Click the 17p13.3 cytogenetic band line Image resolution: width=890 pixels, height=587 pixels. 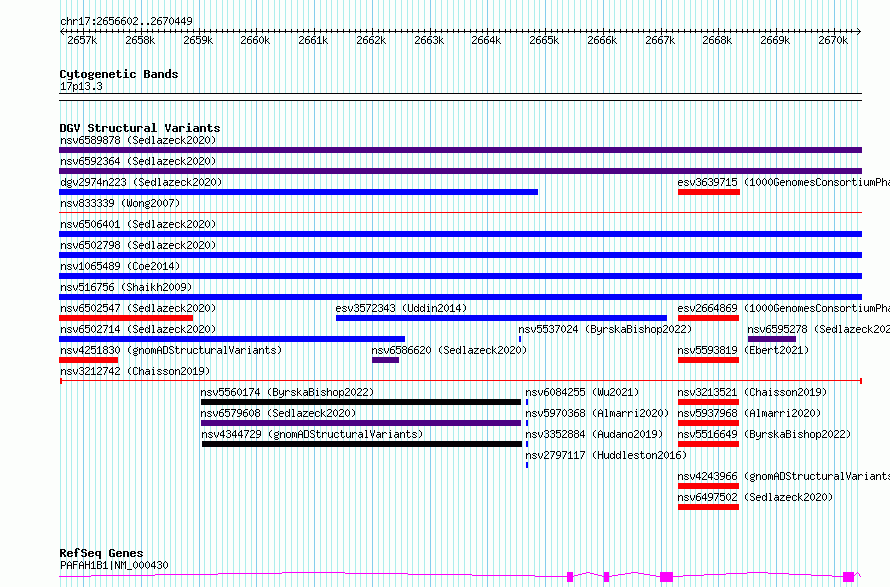point(460,97)
